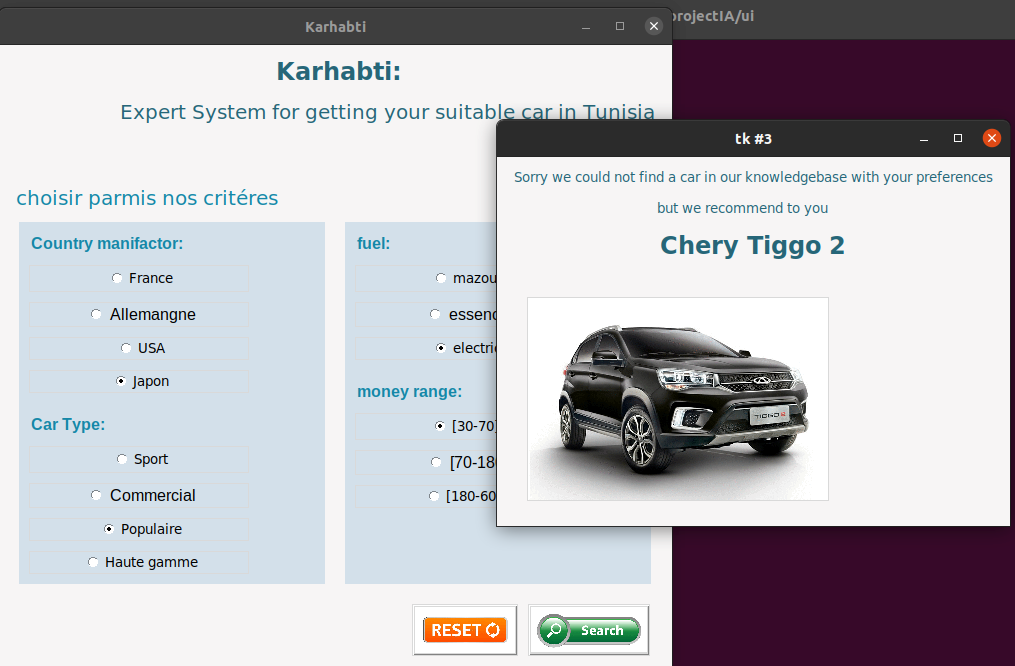Viewport: 1015px width, 666px height.
Task: Click the orange RESET button
Action: pyautogui.click(x=465, y=630)
